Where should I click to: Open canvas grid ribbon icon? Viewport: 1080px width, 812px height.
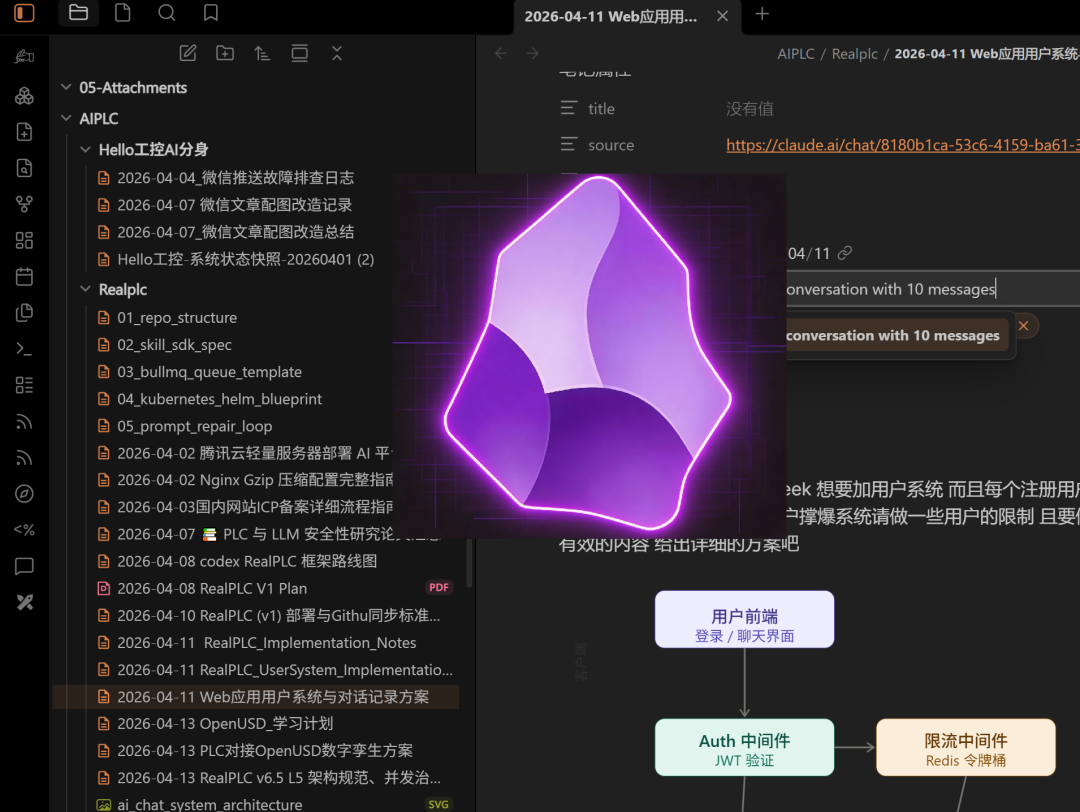24,240
